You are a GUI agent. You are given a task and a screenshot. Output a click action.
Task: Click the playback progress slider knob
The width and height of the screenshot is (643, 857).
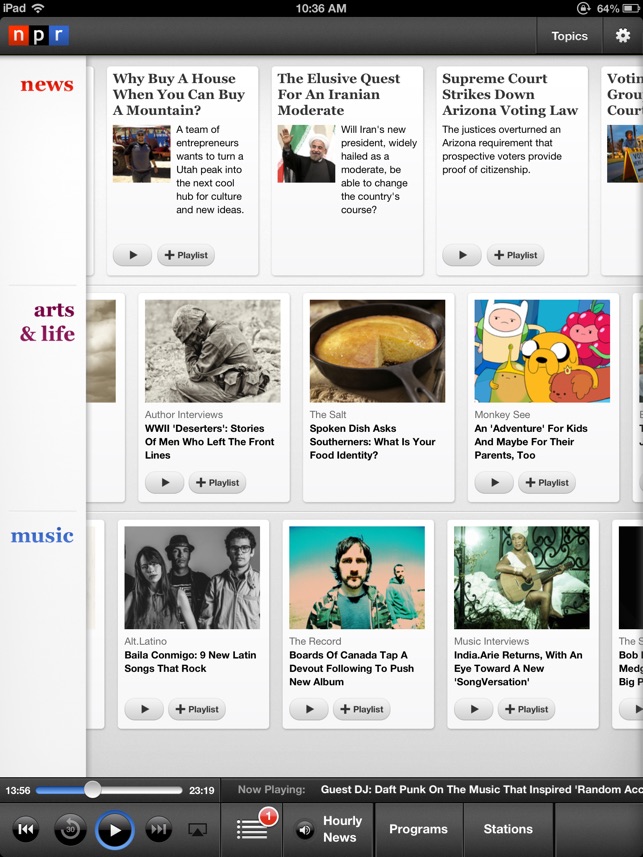pyautogui.click(x=92, y=790)
